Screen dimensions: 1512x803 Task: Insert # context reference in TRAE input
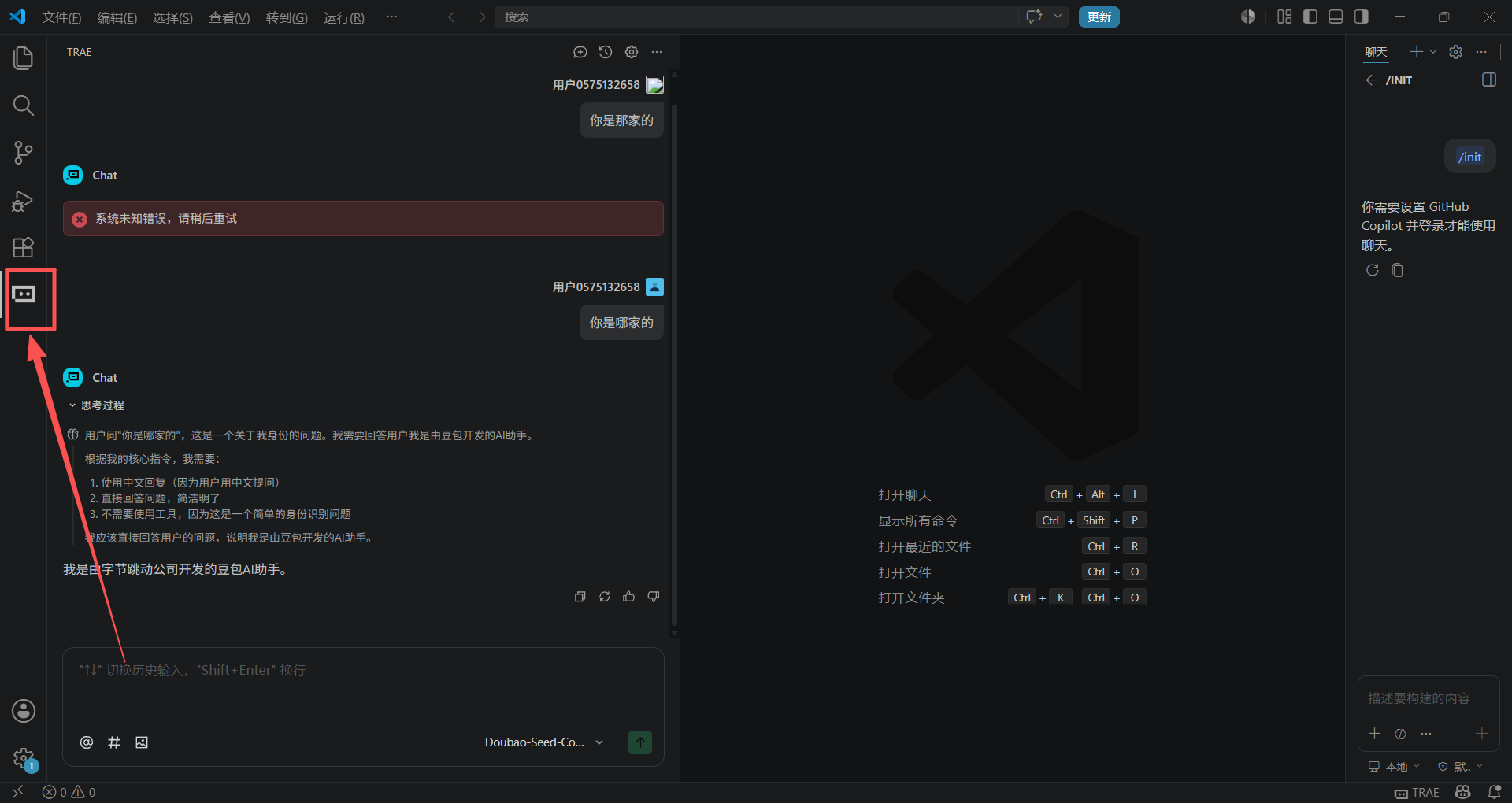(x=114, y=742)
